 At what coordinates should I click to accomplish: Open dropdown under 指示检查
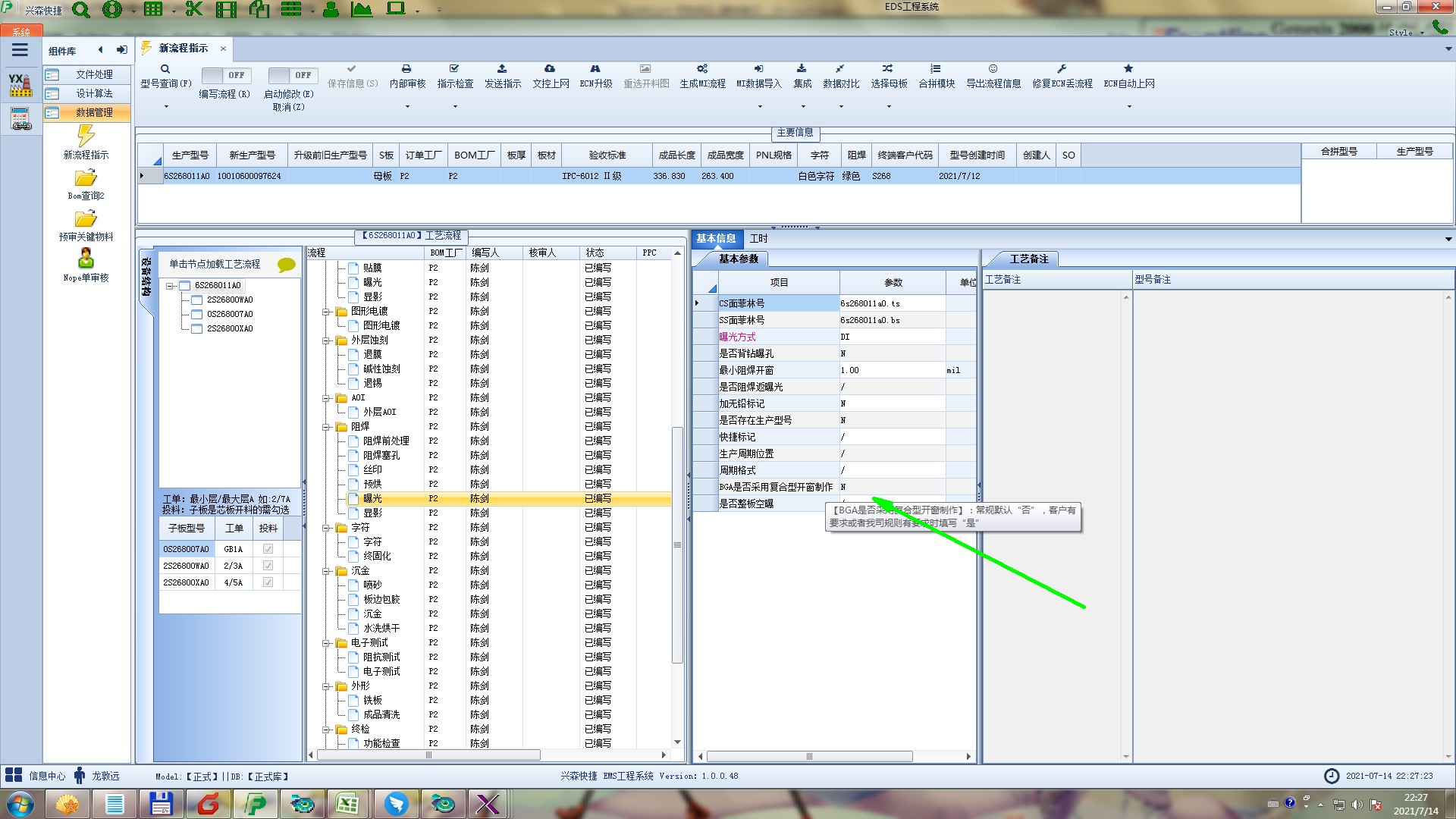(x=455, y=107)
